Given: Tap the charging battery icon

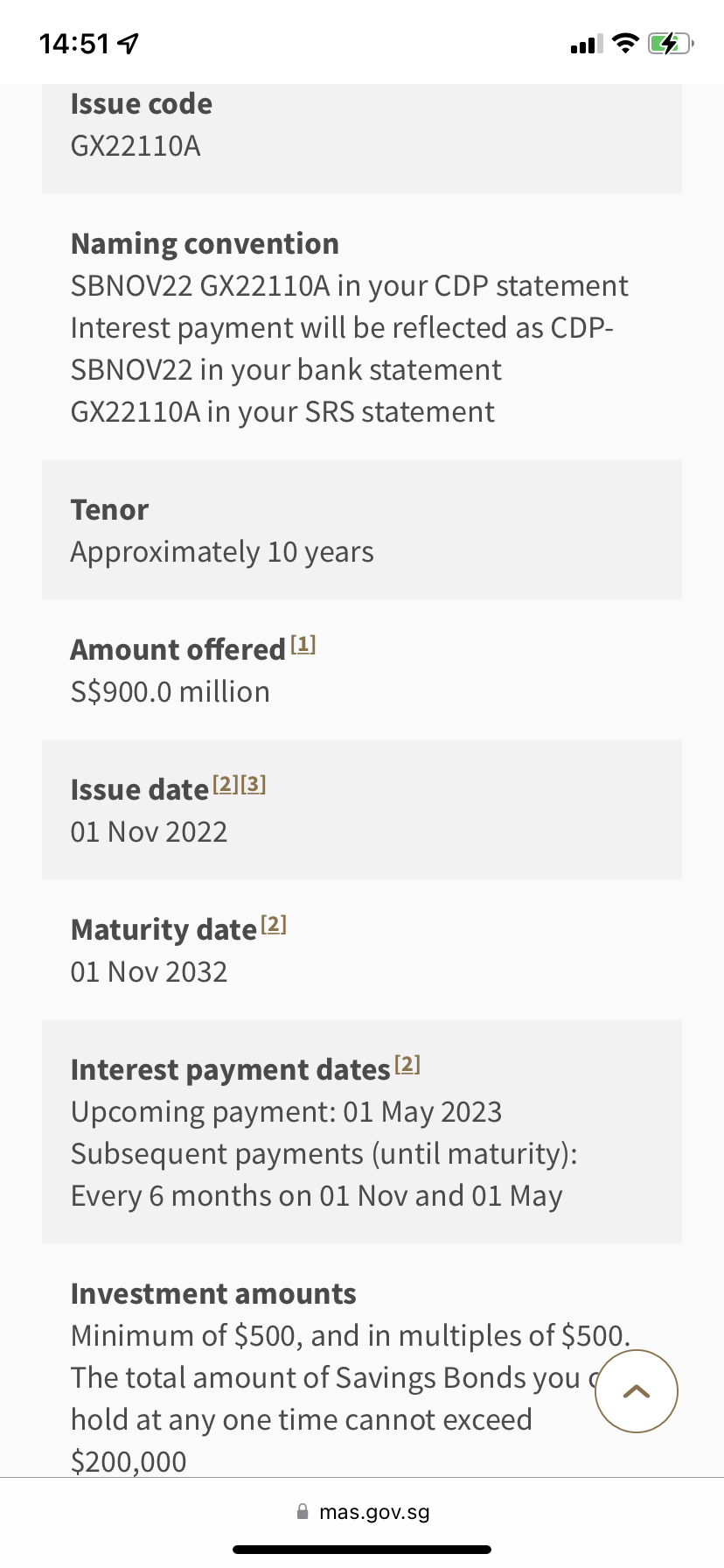Looking at the screenshot, I should 670,43.
